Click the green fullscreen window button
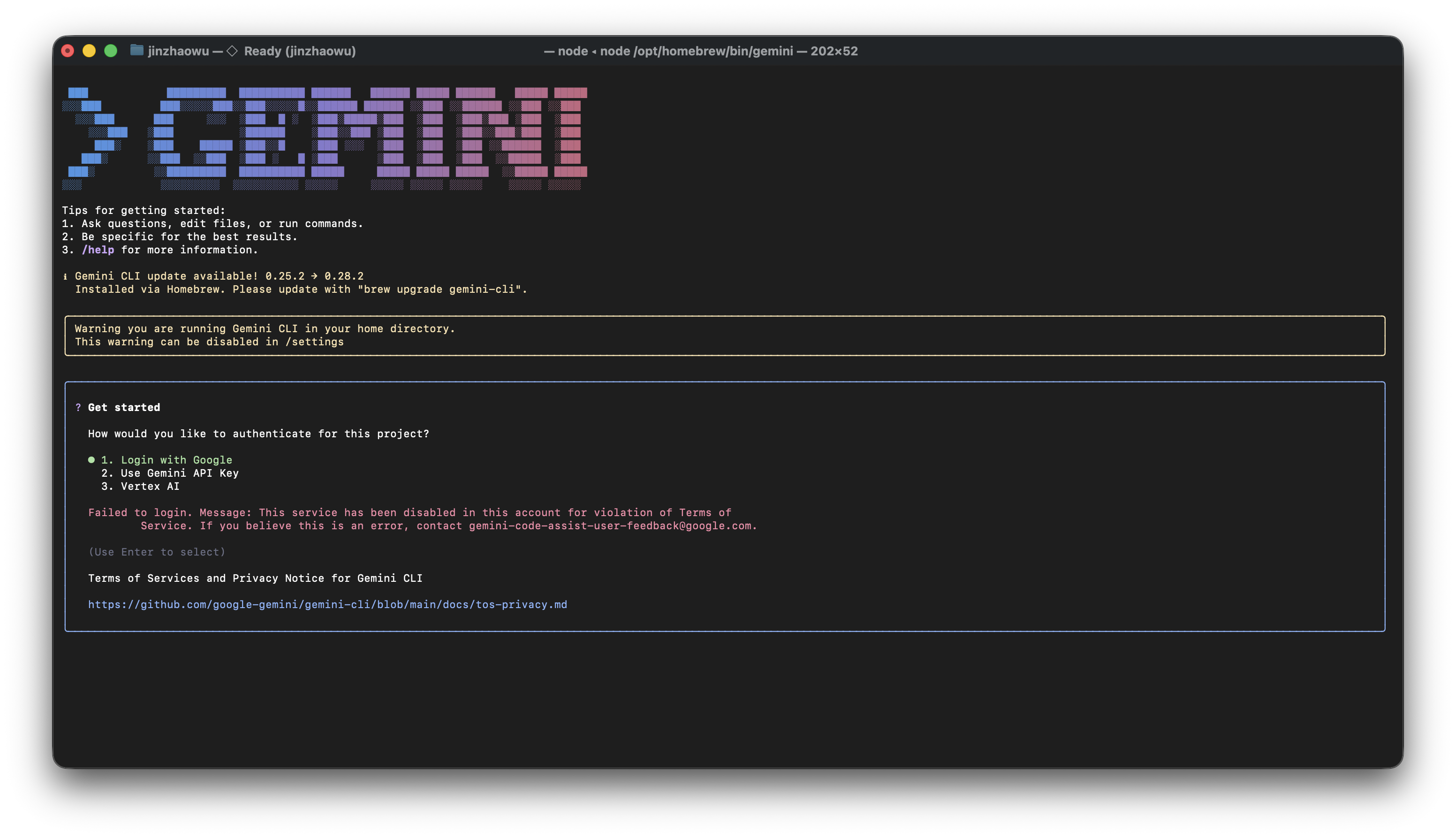The width and height of the screenshot is (1456, 838). (x=111, y=51)
